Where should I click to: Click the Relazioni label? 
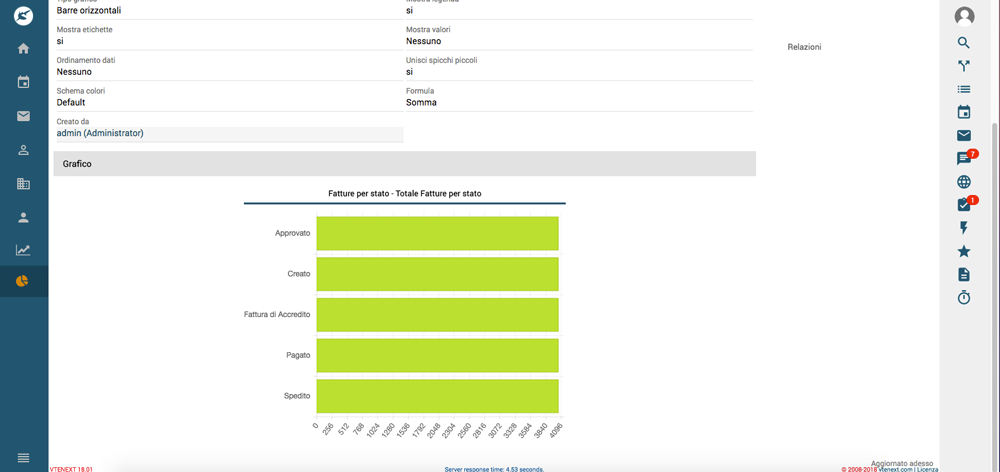click(x=804, y=47)
